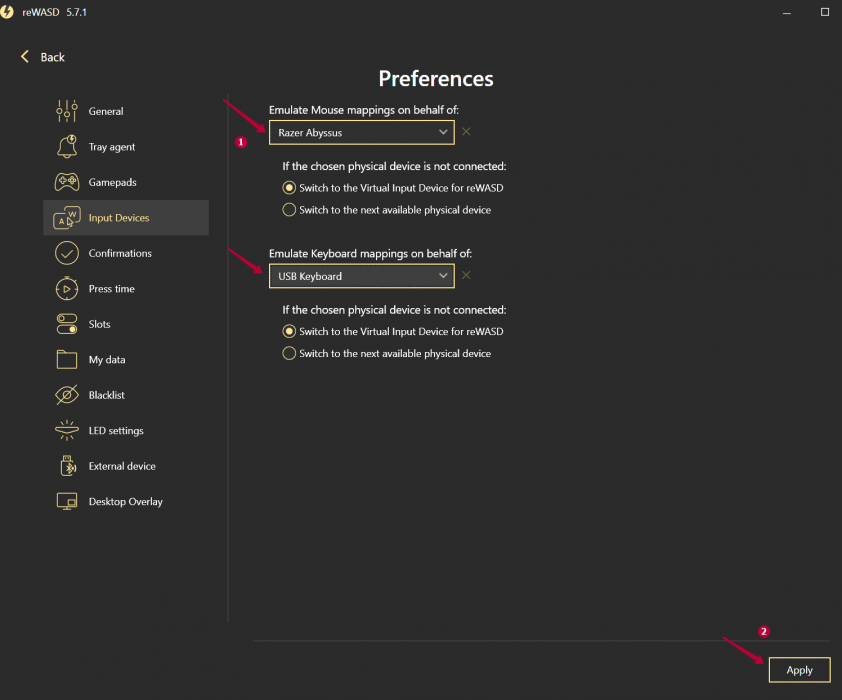Apply the preference changes

click(x=799, y=670)
